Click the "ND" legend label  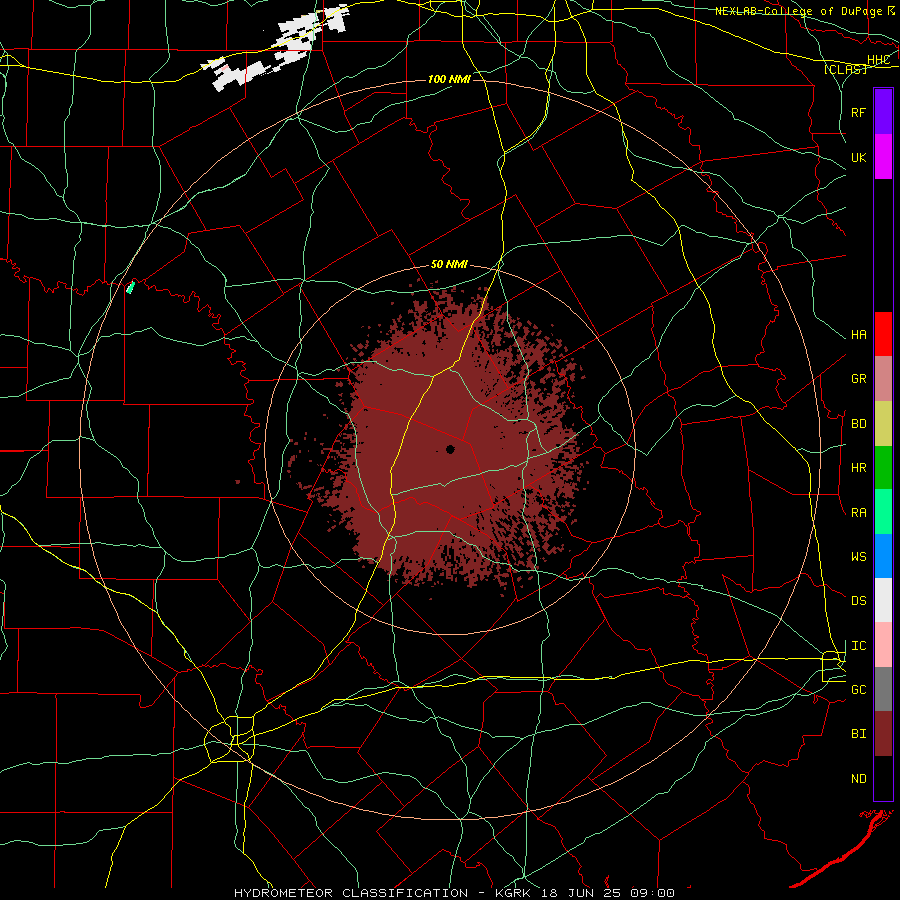click(x=858, y=779)
